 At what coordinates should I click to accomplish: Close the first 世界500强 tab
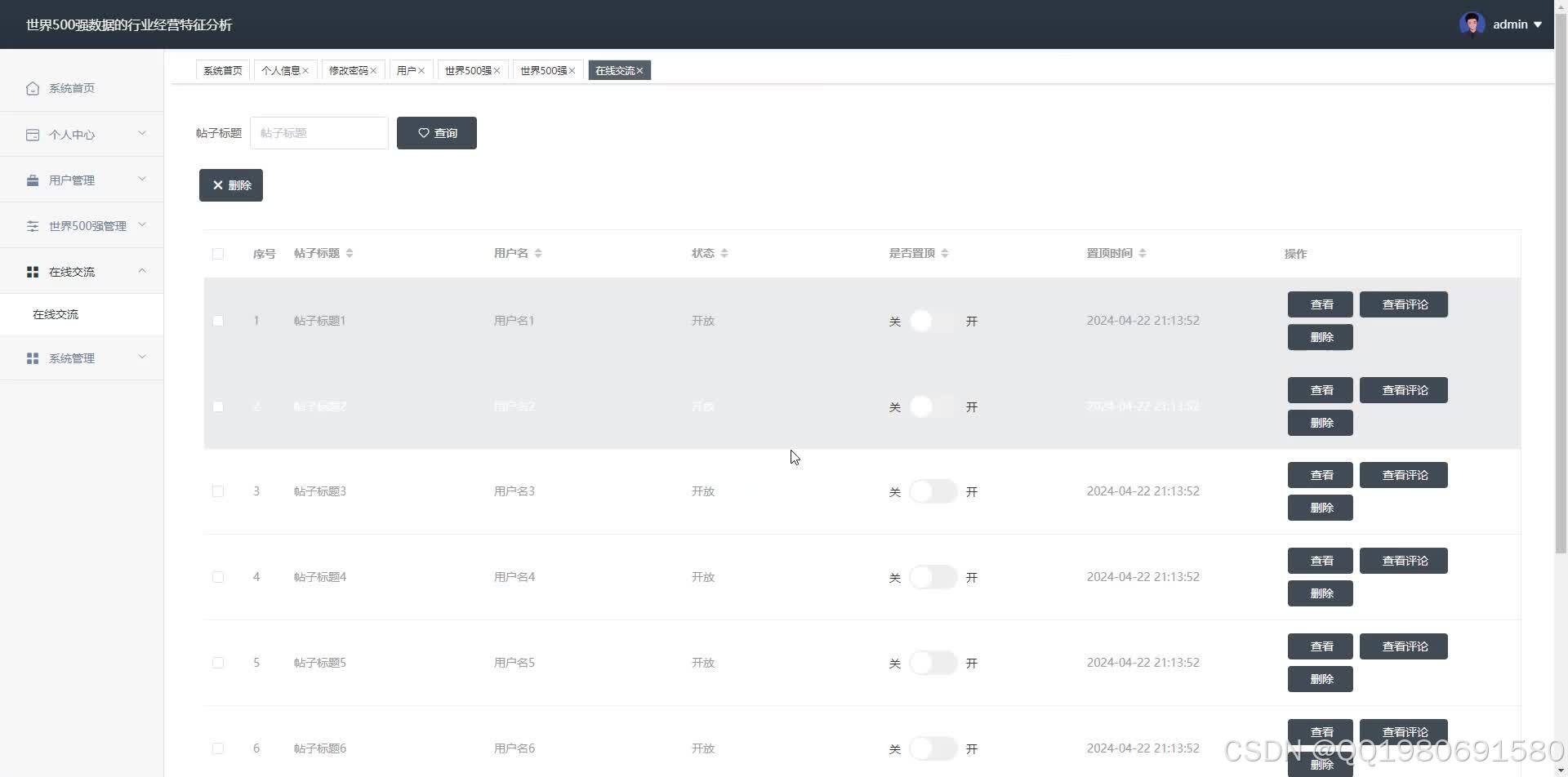(497, 71)
